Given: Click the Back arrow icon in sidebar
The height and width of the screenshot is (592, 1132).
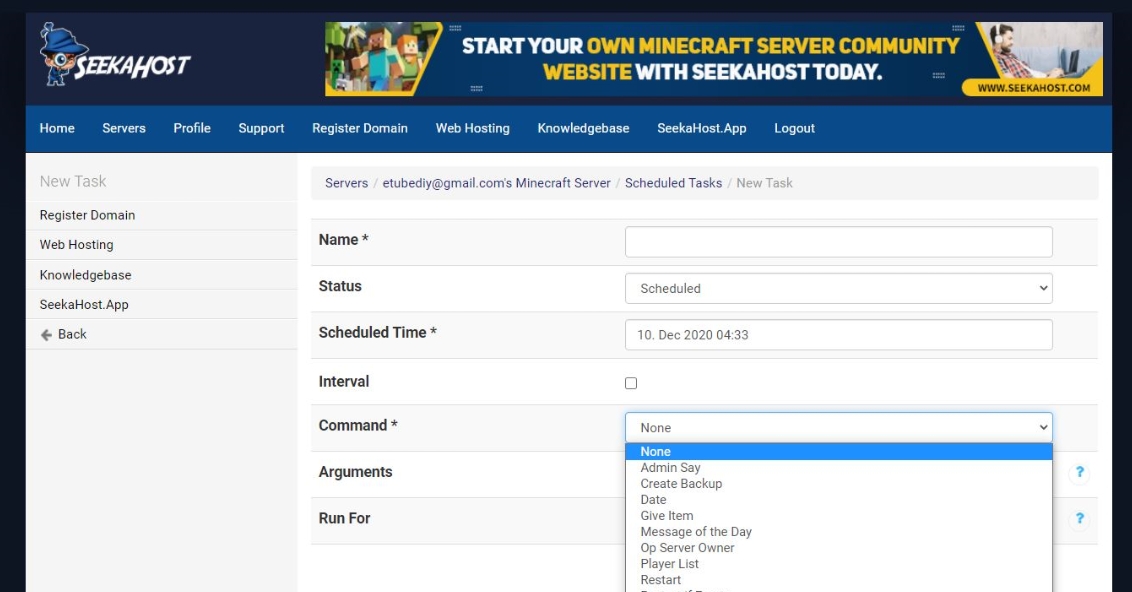Looking at the screenshot, I should tap(46, 335).
